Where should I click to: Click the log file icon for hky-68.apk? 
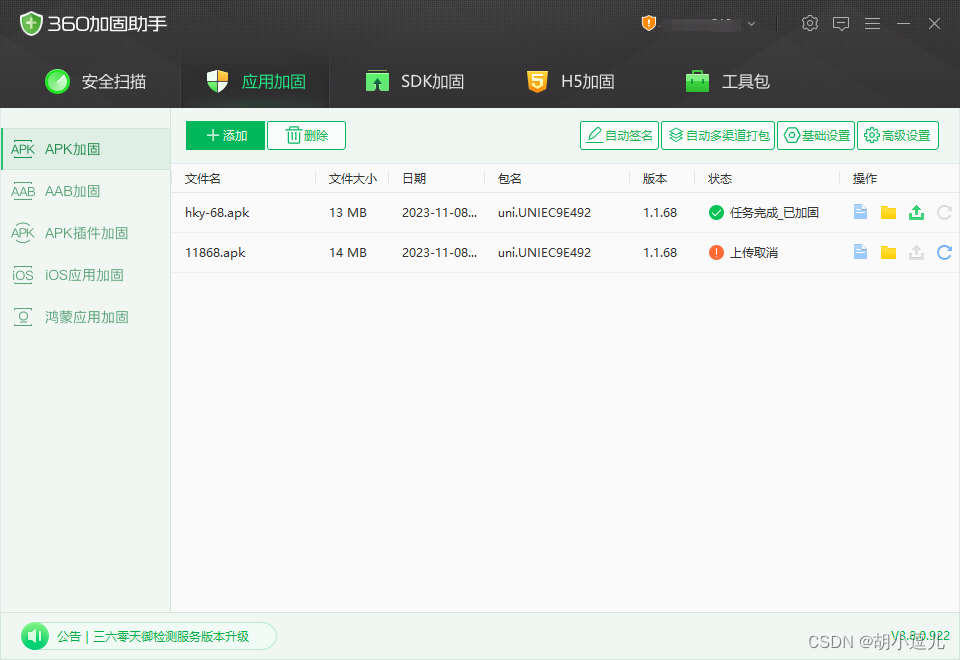tap(860, 212)
